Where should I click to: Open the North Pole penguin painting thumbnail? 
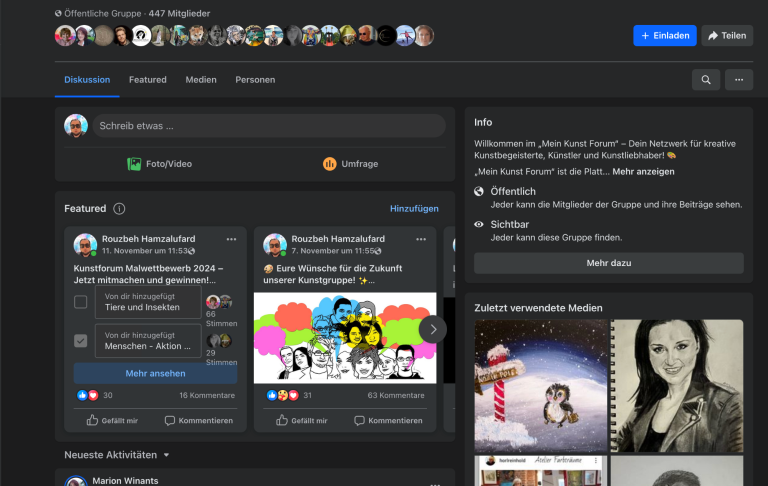coord(541,386)
